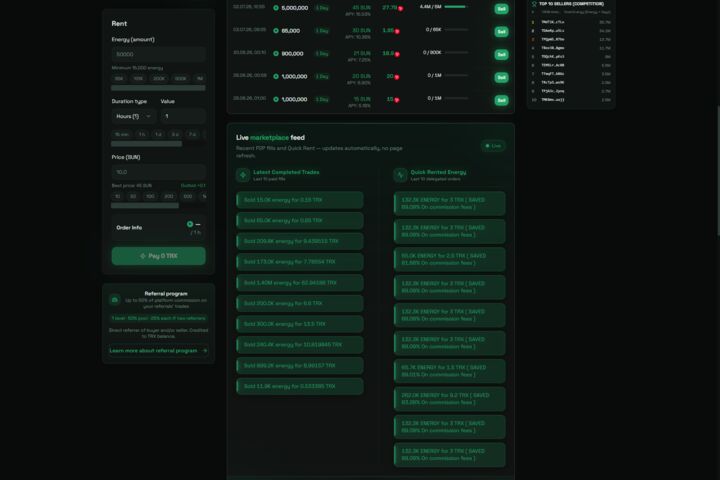Select the 7 d duration preset
The image size is (720, 480).
coord(192,134)
